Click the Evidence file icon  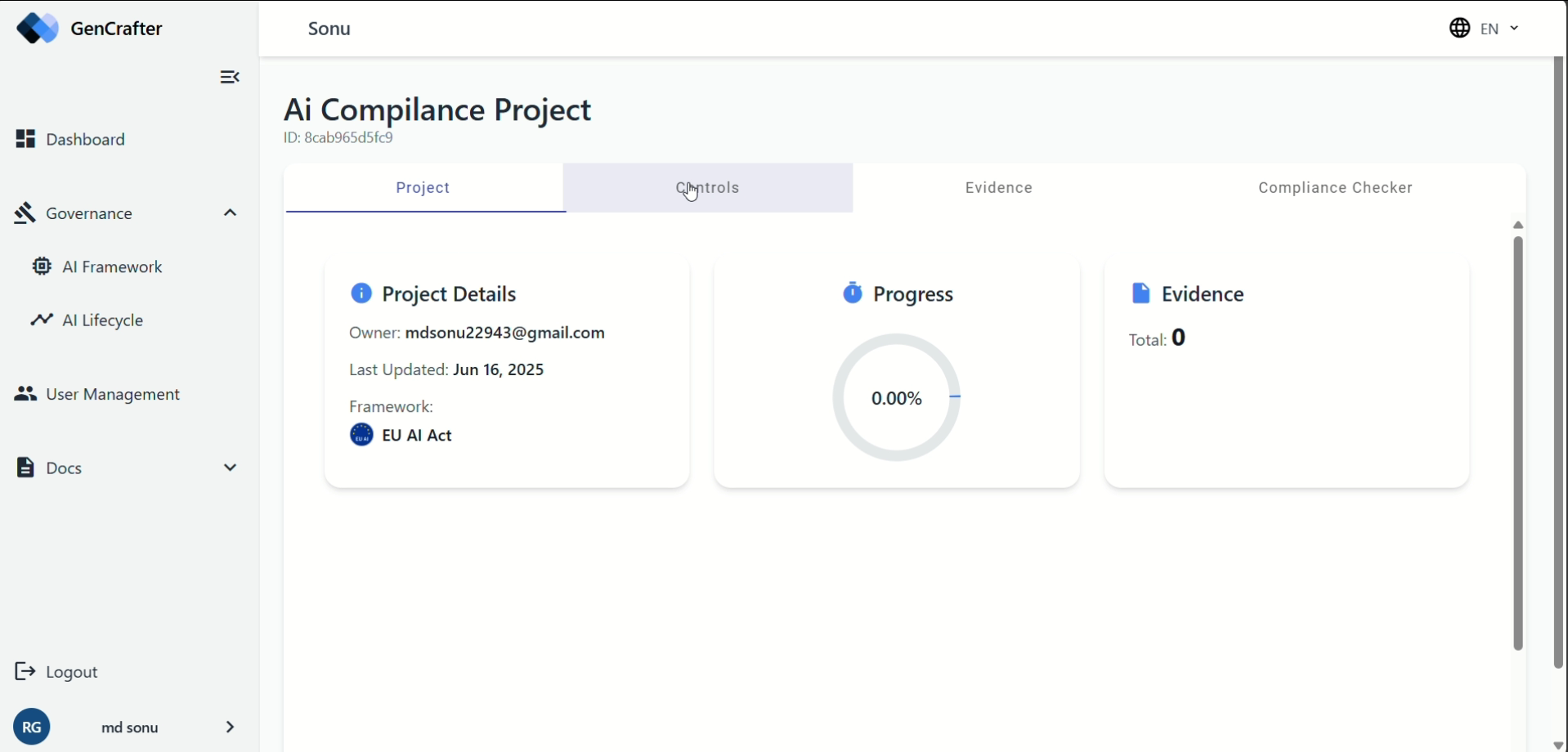[1141, 293]
